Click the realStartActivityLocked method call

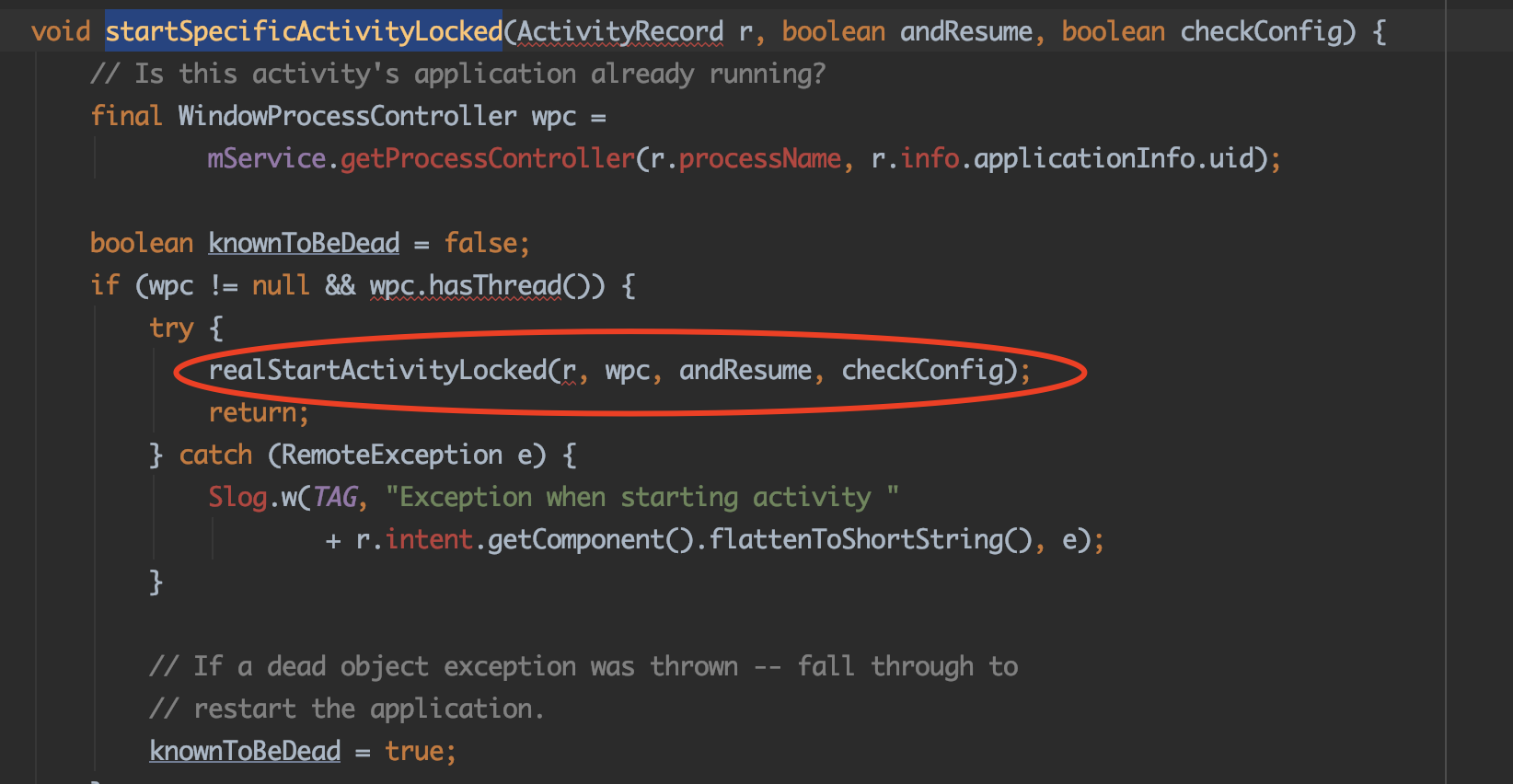coord(378,370)
